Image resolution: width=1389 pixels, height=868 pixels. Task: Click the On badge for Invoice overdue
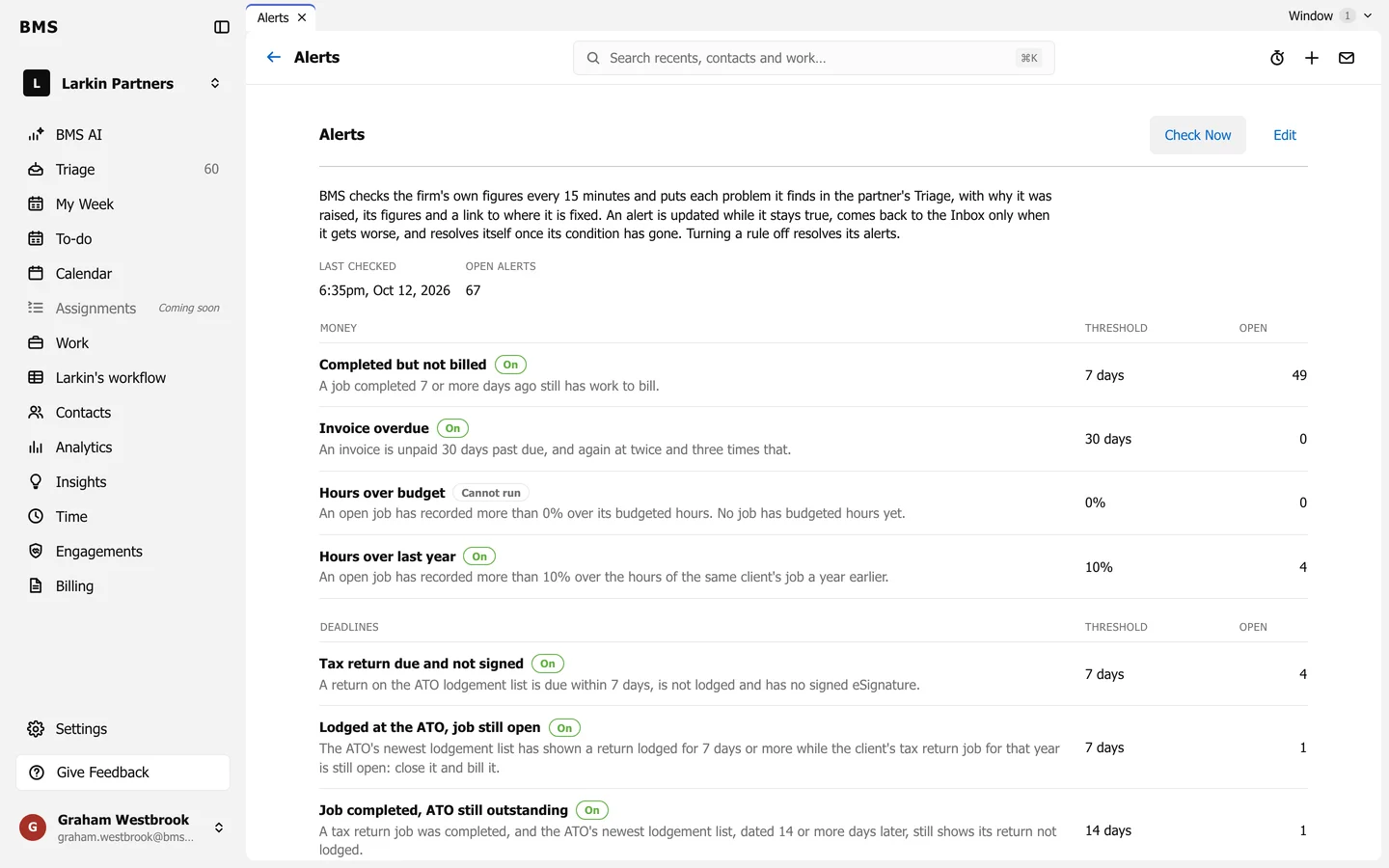coord(452,428)
